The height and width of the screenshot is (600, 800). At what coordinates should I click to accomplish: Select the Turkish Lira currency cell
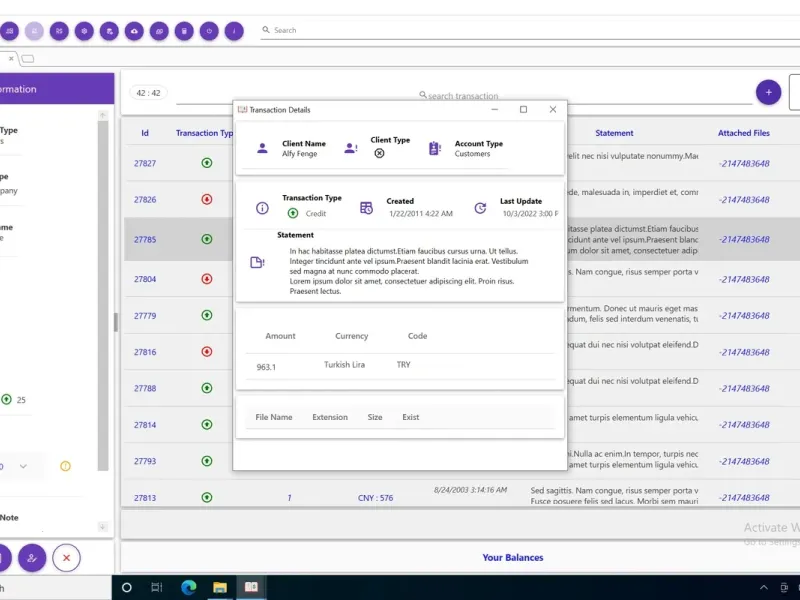pyautogui.click(x=344, y=365)
